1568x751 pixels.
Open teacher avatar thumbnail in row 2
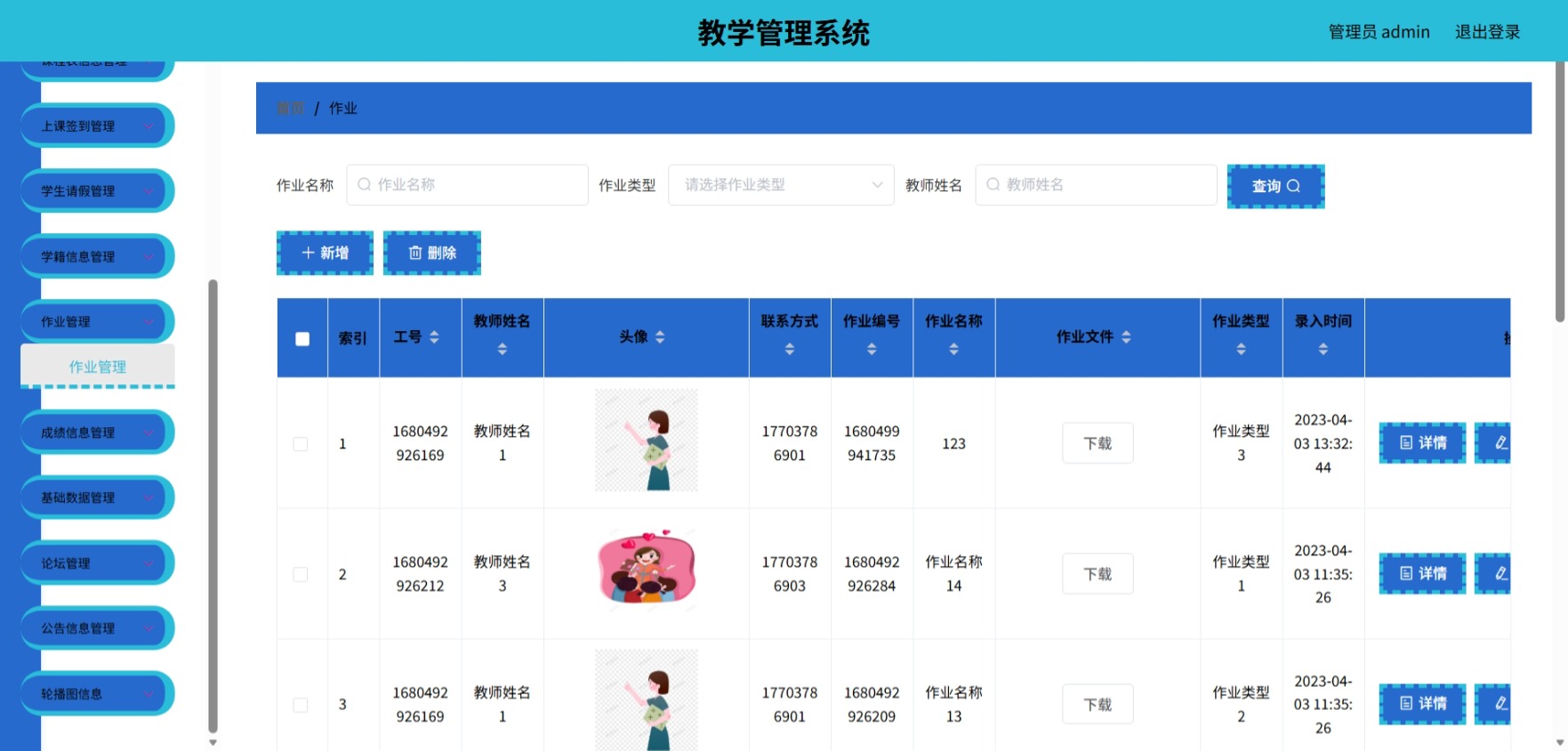(x=647, y=570)
